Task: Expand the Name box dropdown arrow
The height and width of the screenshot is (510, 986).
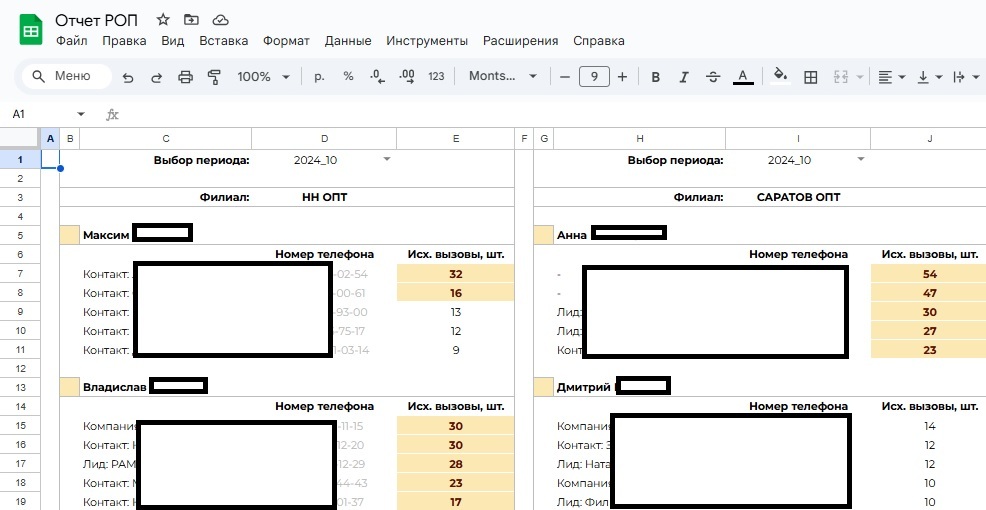Action: click(80, 114)
